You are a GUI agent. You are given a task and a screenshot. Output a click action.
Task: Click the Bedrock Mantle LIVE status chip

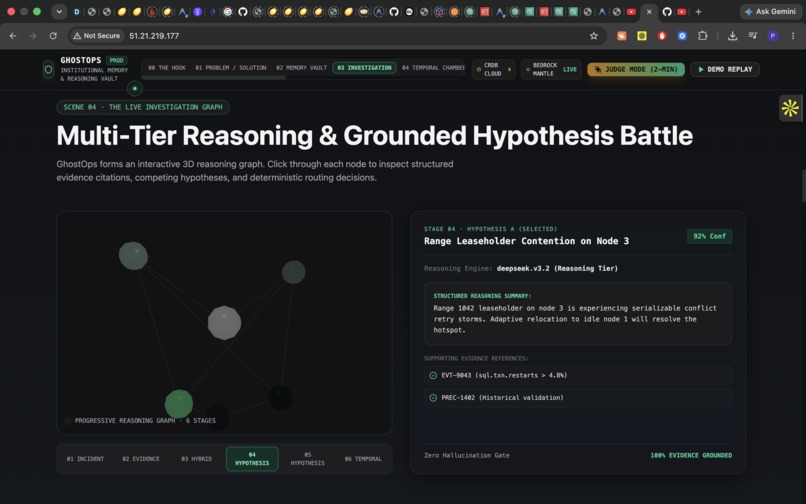[551, 69]
